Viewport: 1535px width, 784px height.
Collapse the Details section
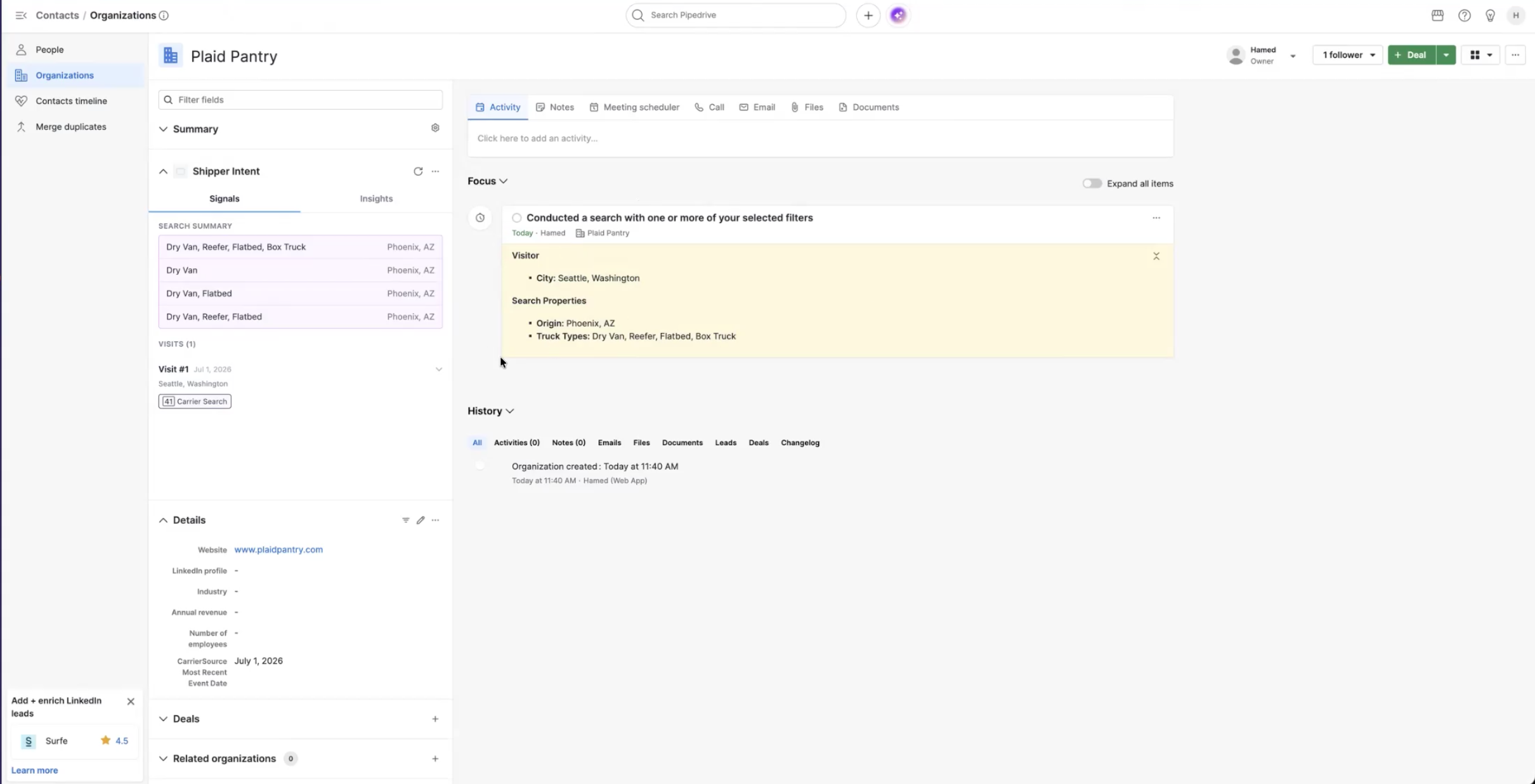coord(163,520)
